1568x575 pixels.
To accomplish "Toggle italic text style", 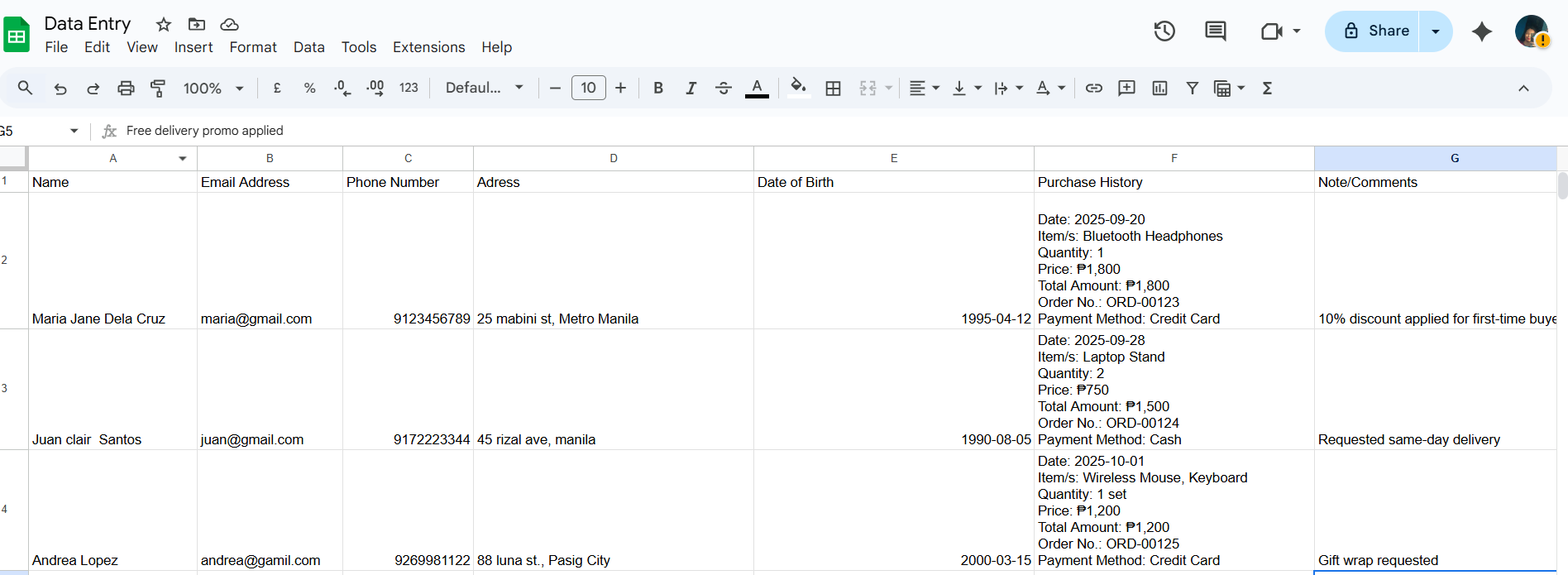I will point(691,88).
